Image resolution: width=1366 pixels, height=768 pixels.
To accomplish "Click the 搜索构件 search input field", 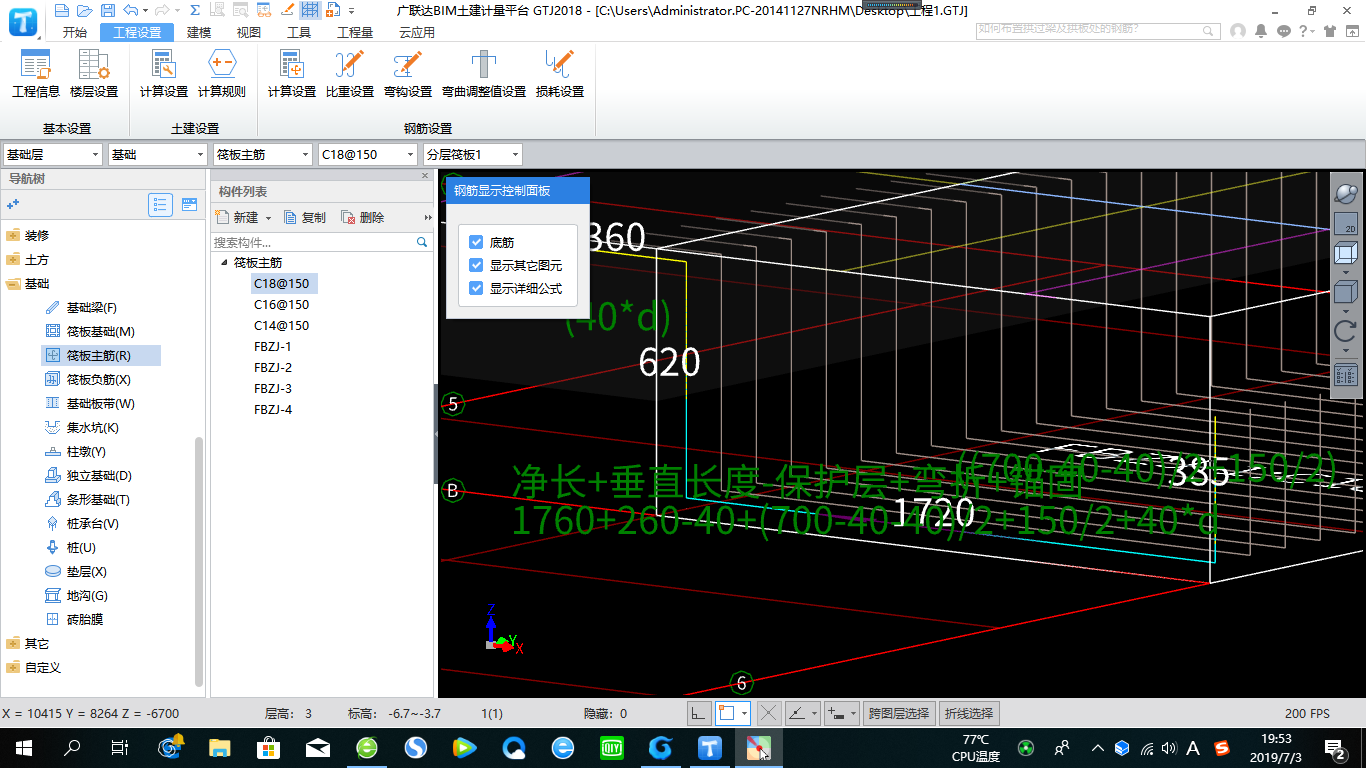I will point(313,242).
